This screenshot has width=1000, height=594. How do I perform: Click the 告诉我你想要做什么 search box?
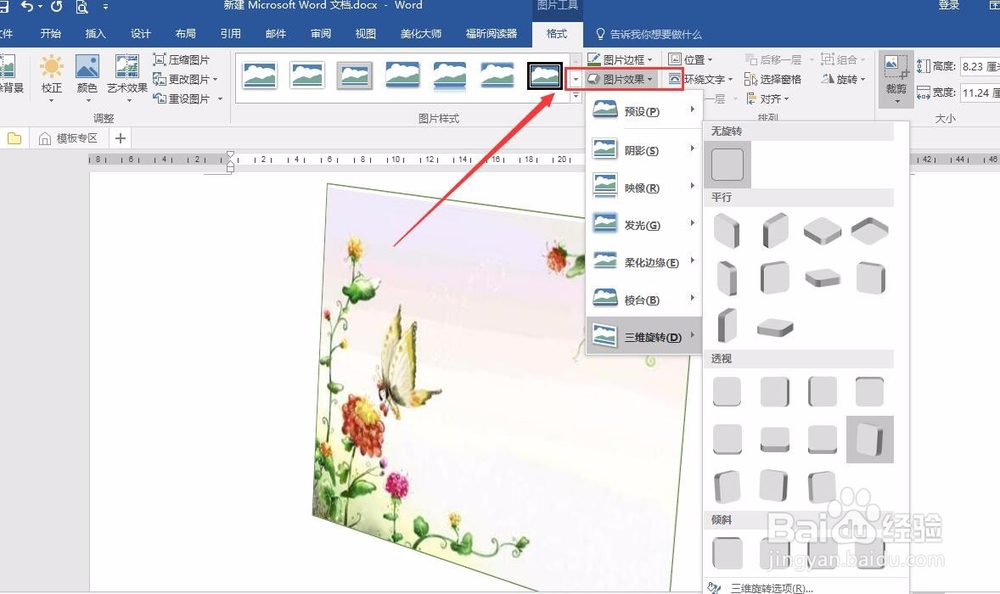[649, 34]
